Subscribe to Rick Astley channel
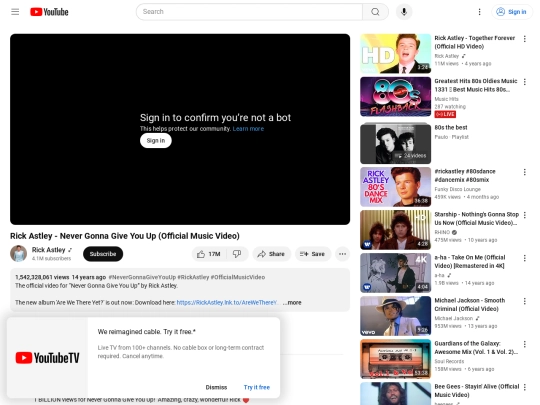Image resolution: width=540 pixels, height=405 pixels. click(103, 254)
